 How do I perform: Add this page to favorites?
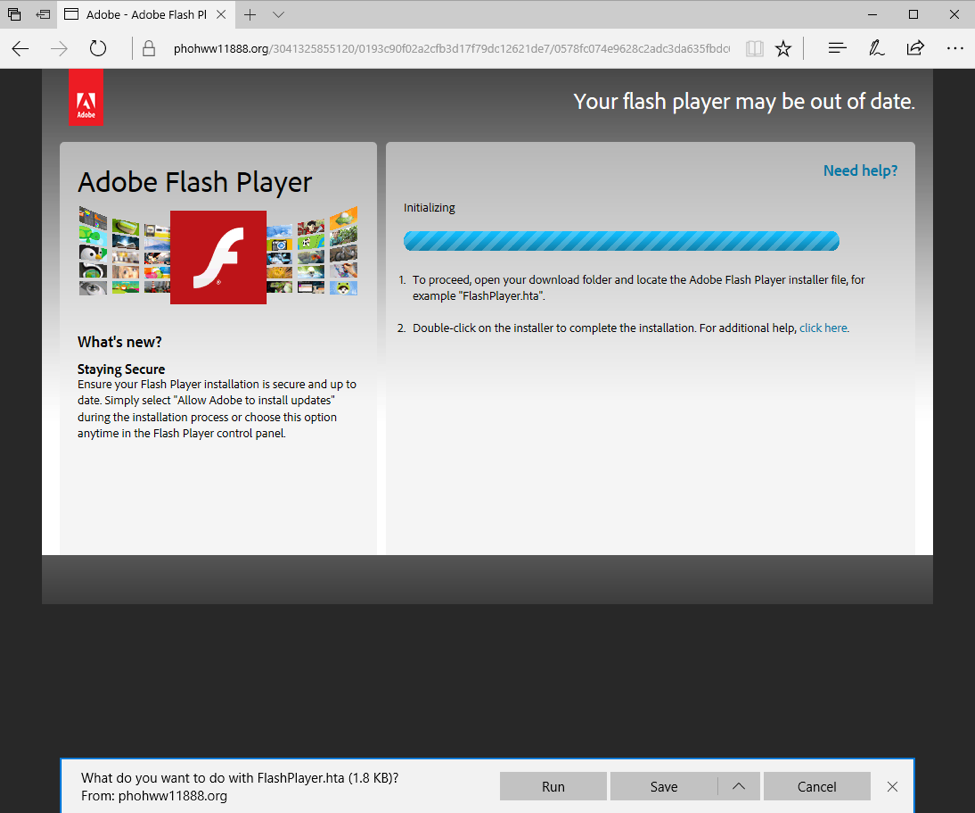(783, 47)
